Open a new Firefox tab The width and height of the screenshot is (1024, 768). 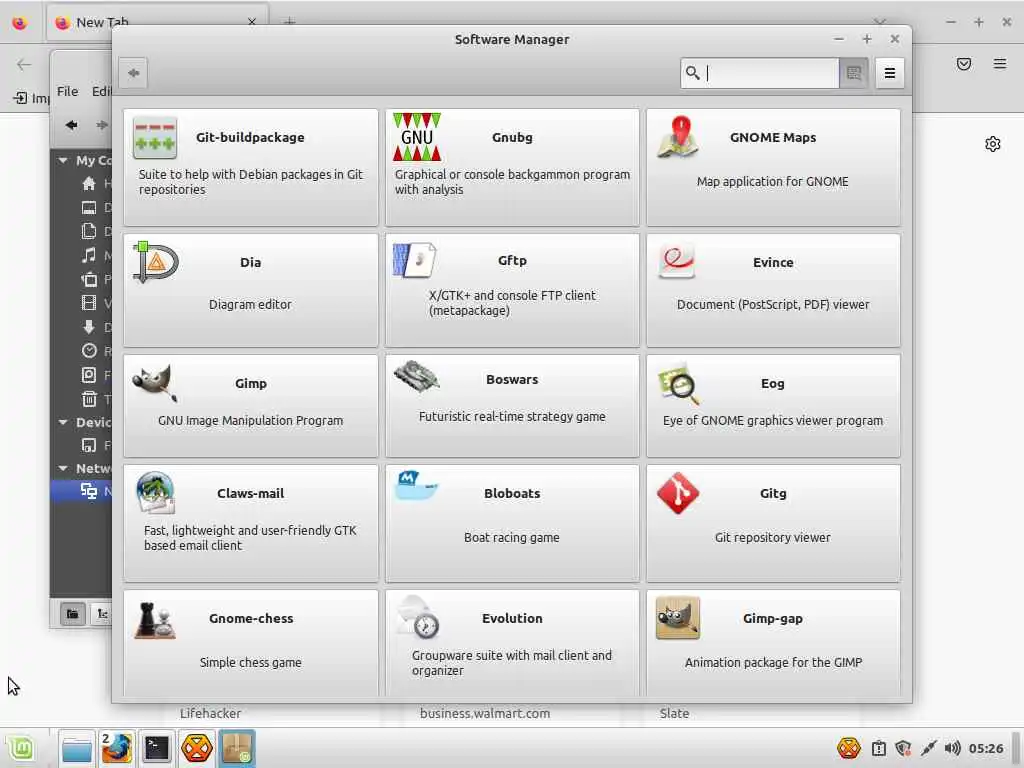pyautogui.click(x=289, y=22)
